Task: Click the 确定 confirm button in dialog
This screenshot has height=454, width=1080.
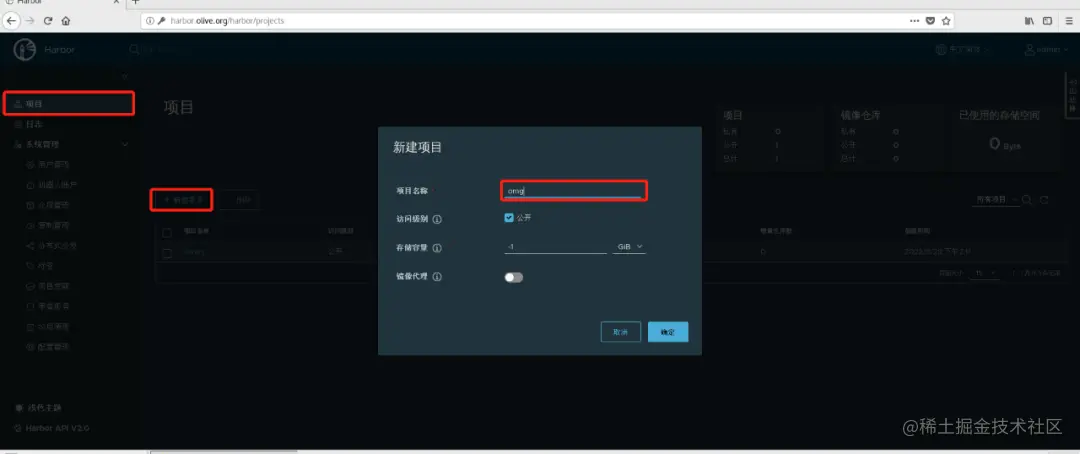Action: pos(668,332)
